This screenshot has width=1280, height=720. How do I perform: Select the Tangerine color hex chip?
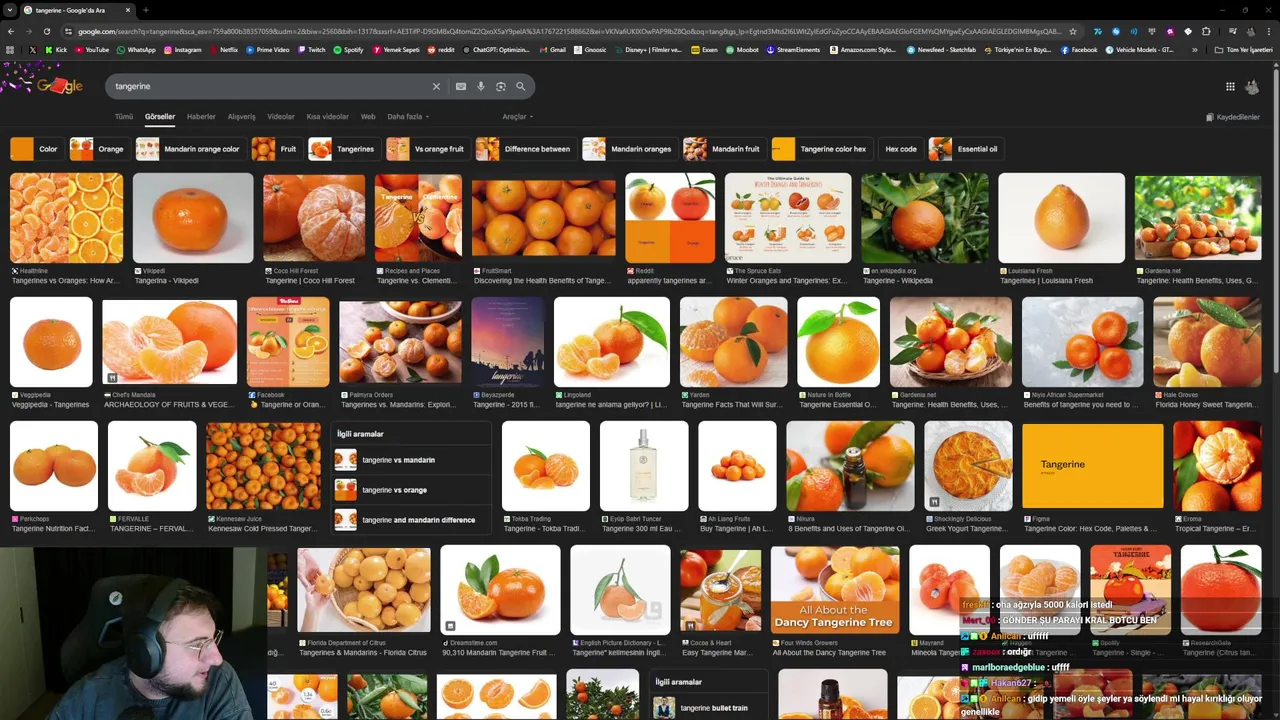820,149
